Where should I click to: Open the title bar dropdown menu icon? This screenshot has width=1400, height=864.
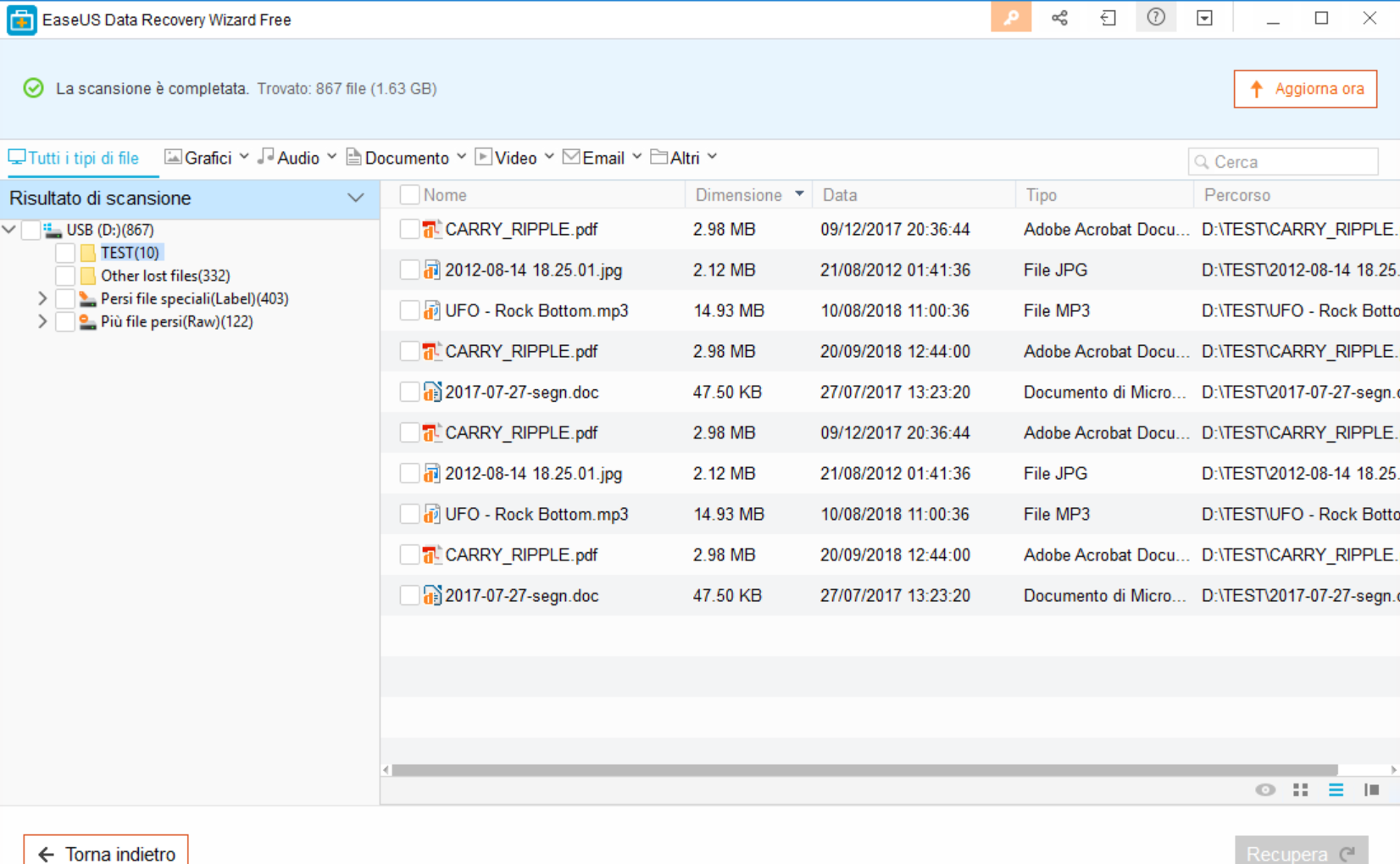pyautogui.click(x=1204, y=18)
